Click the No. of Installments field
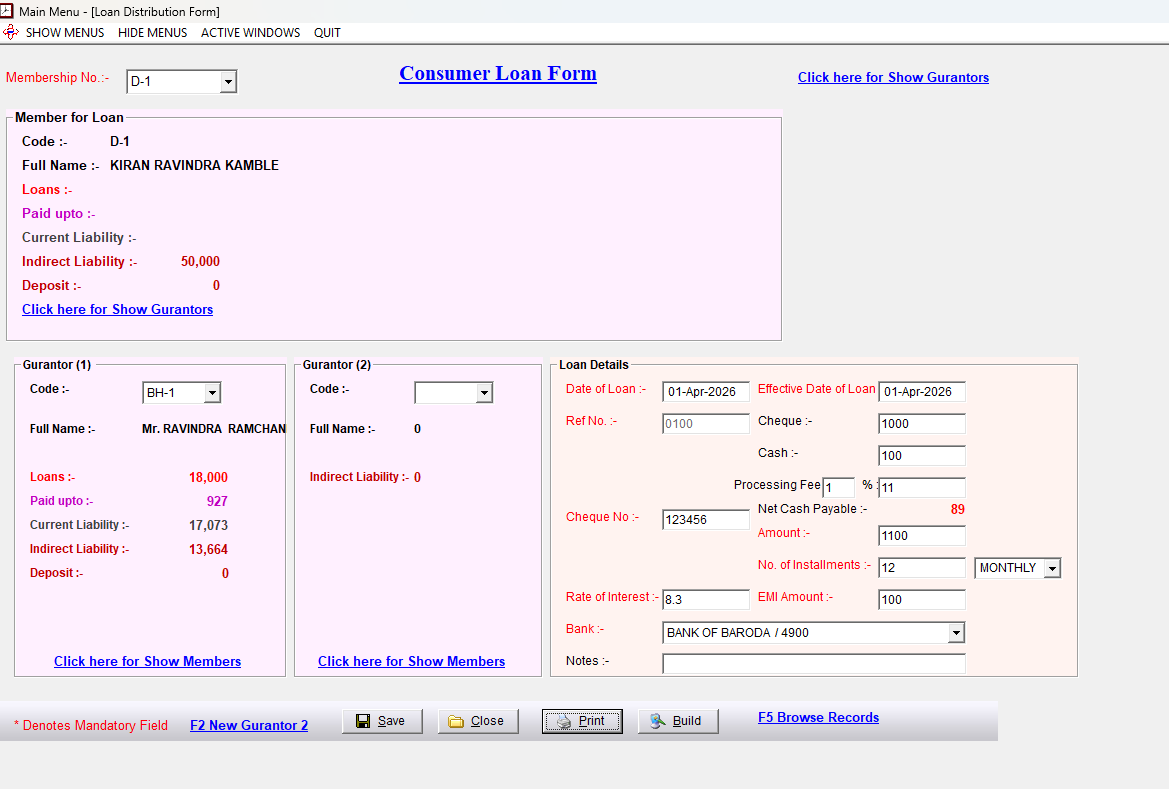The width and height of the screenshot is (1169, 789). point(921,568)
